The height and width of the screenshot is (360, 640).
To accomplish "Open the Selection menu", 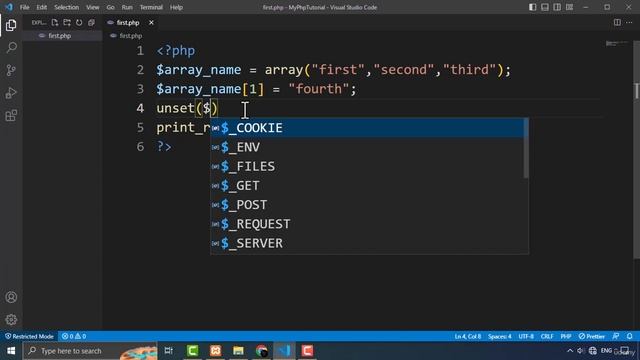I will click(67, 7).
